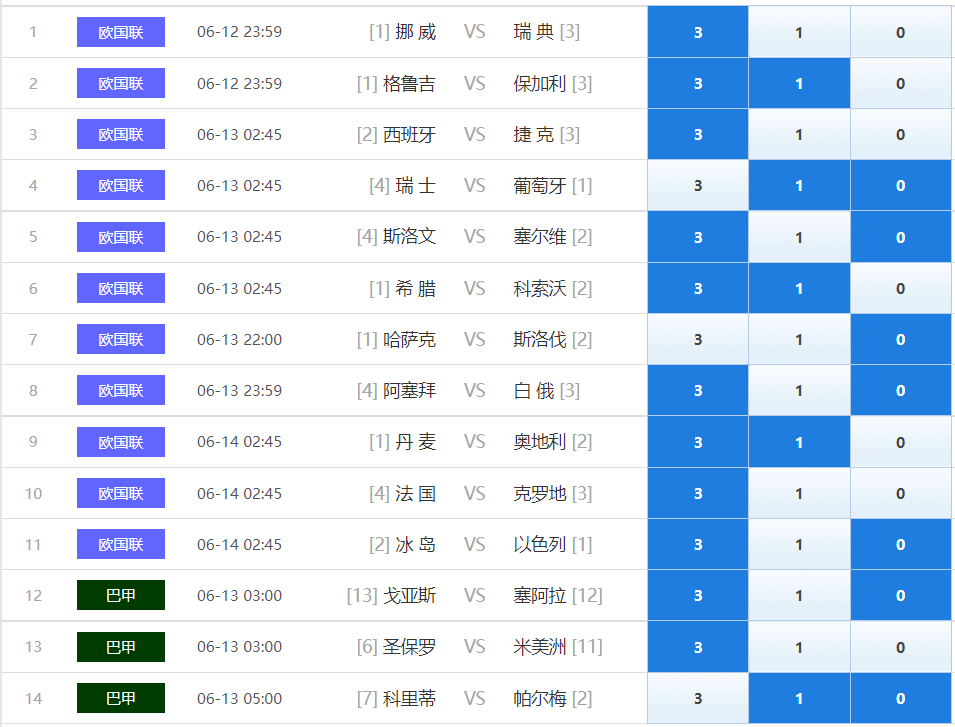Toggle the 1 option for 格鲁吉 vs 保加利
Screen dimensions: 955x727
(x=799, y=83)
